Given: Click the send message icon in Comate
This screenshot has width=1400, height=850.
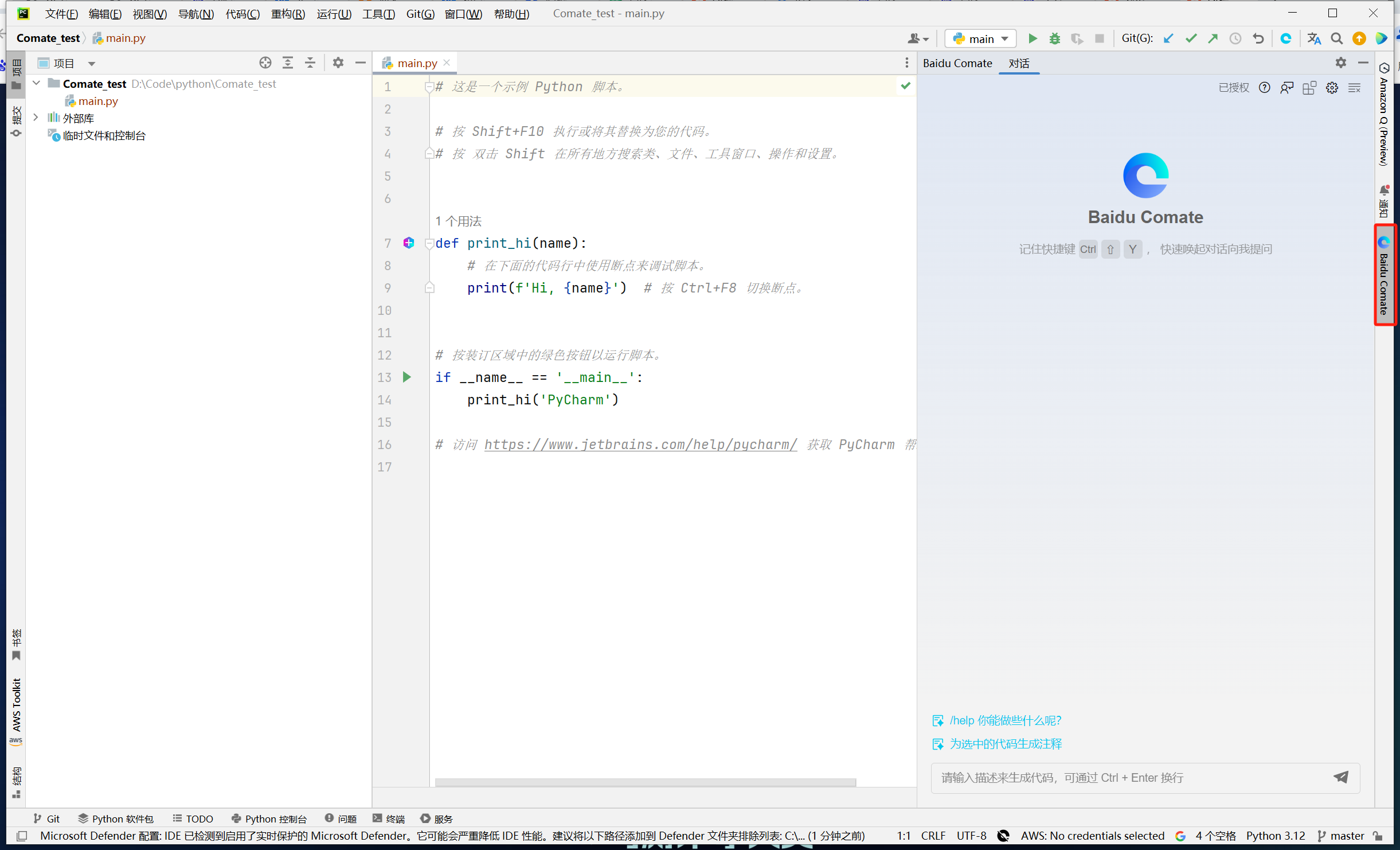Looking at the screenshot, I should coord(1341,778).
